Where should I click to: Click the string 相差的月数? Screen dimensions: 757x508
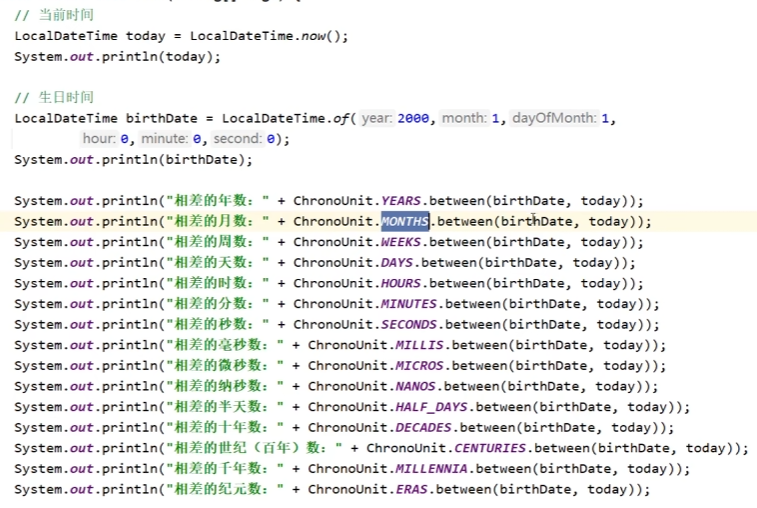pos(217,221)
